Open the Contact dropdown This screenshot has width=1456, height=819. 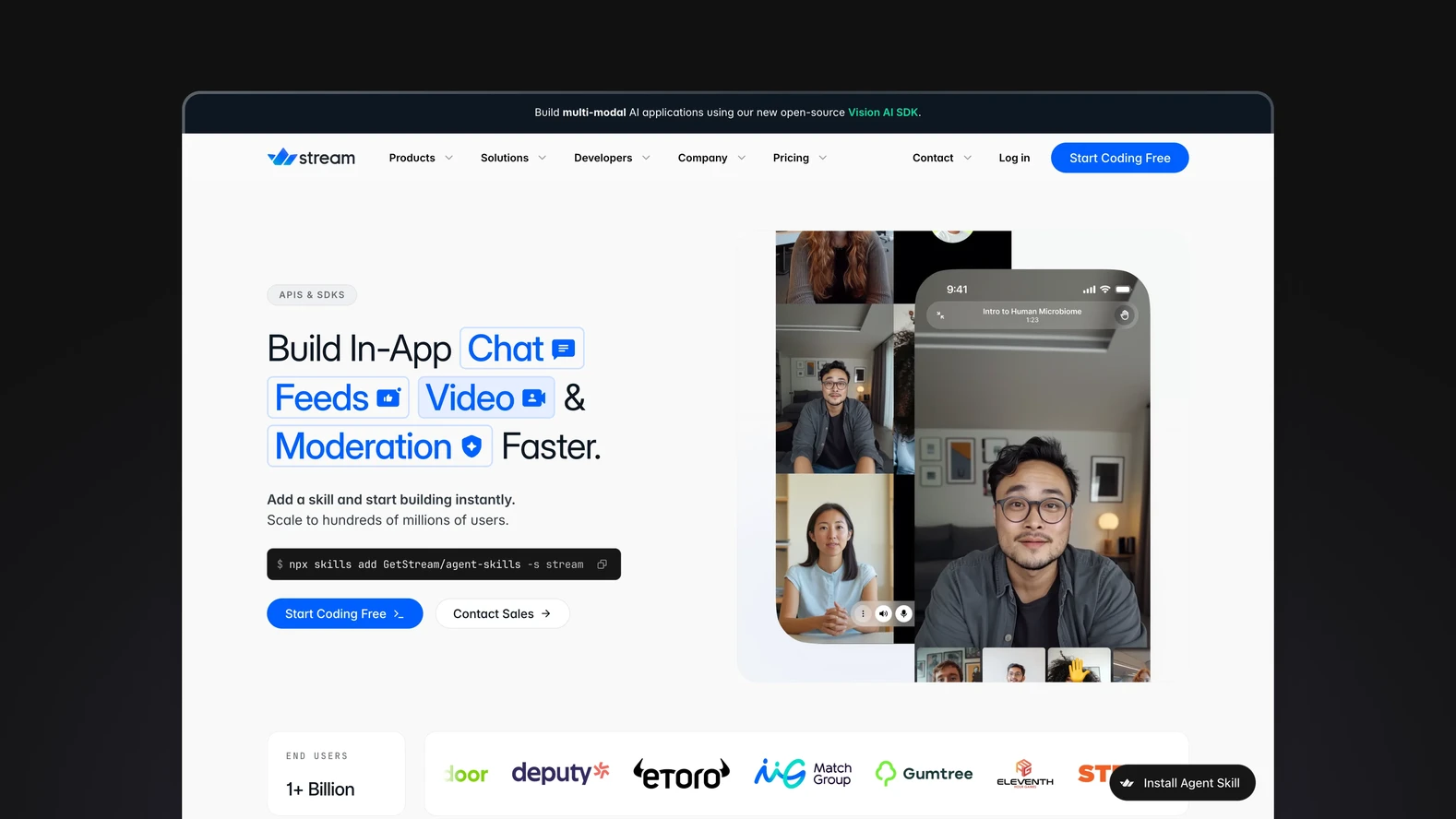tap(942, 158)
